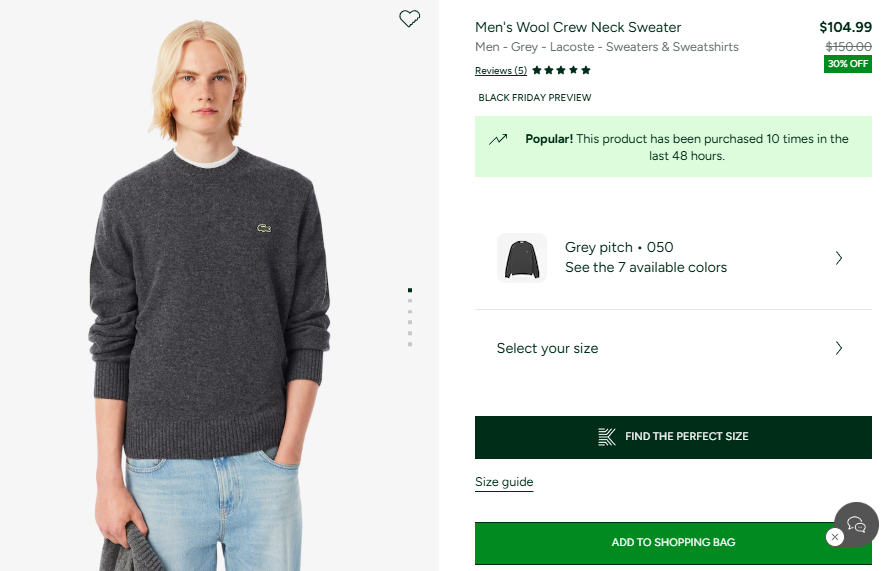Switch to the second image carousel dot
Viewport: 891px width, 571px height.
coord(410,301)
